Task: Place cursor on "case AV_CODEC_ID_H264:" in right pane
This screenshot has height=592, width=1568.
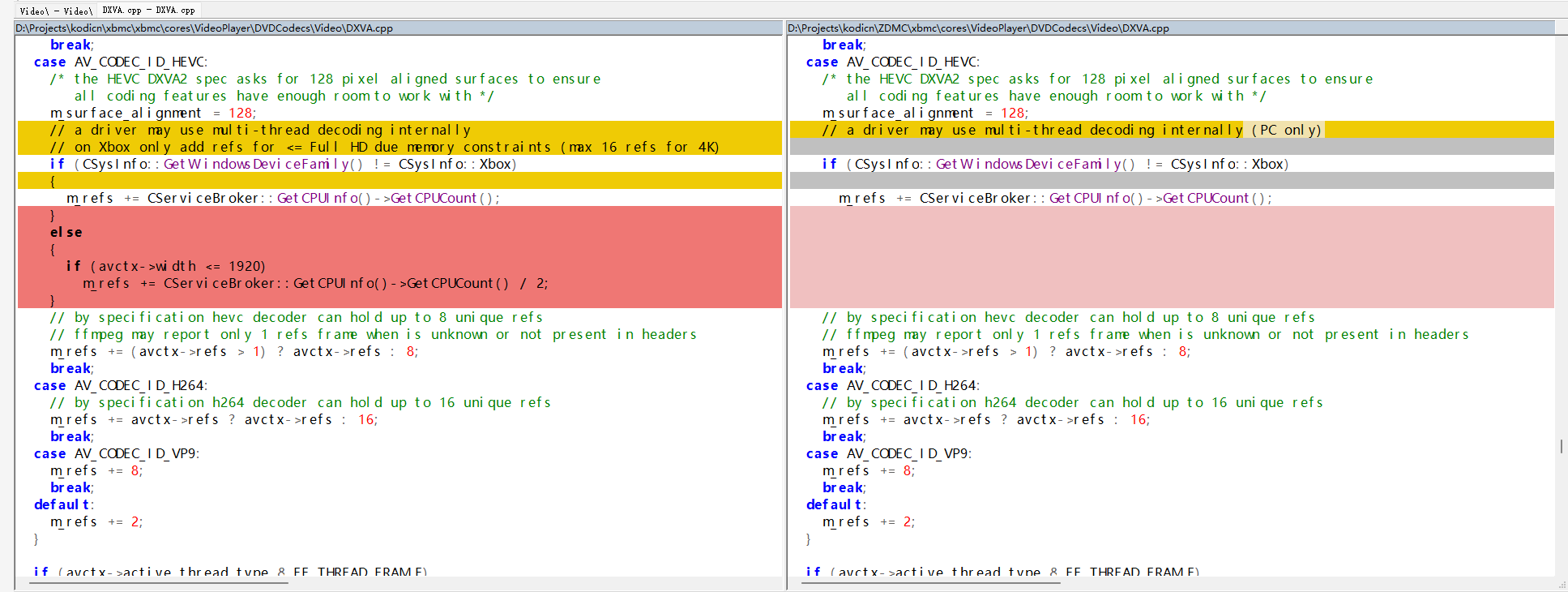Action: [x=892, y=385]
